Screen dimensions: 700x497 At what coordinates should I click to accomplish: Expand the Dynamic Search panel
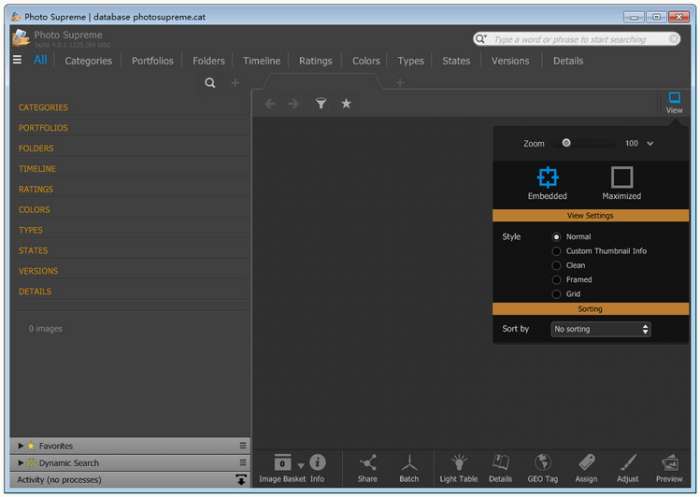click(21, 463)
